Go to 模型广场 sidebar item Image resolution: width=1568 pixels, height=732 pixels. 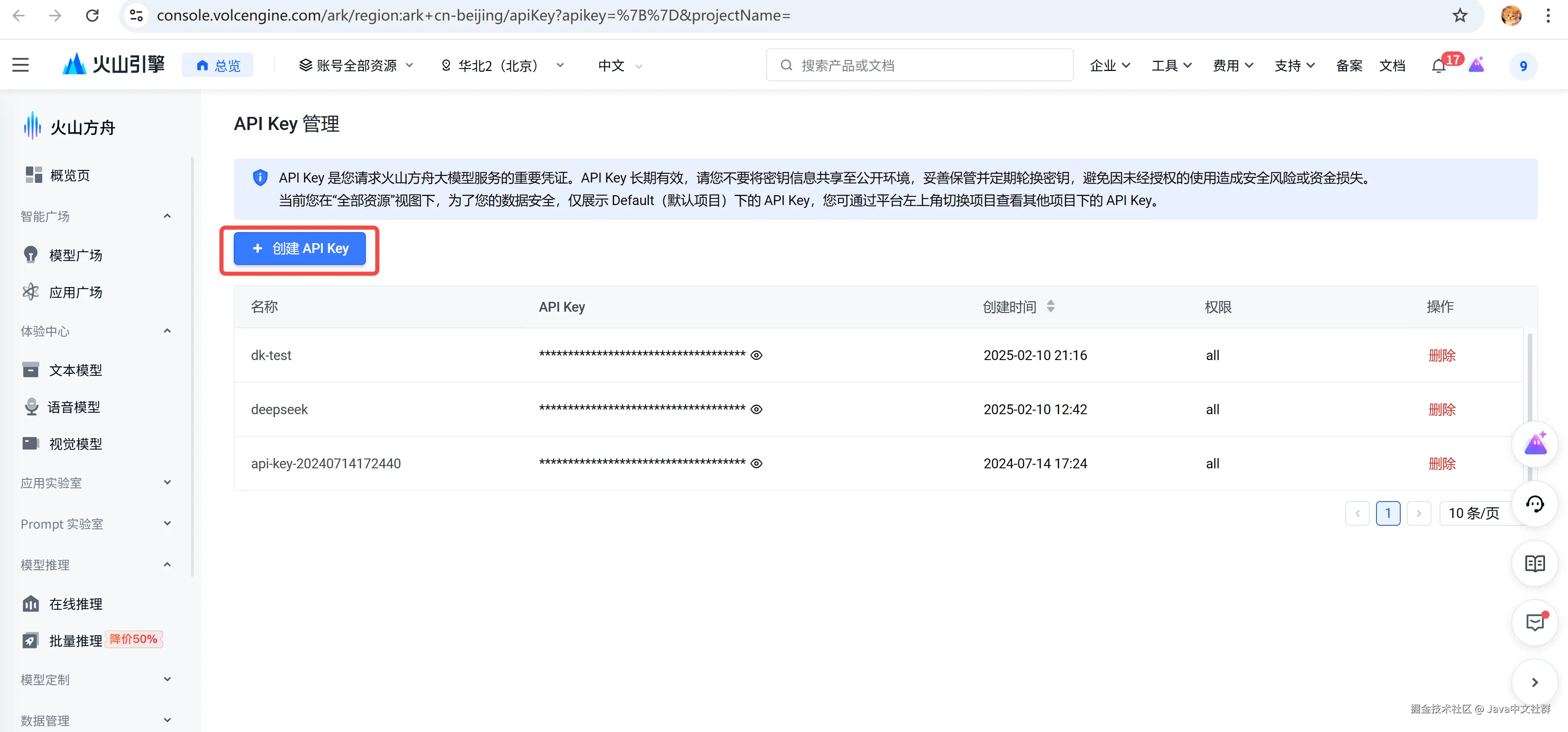click(x=75, y=255)
